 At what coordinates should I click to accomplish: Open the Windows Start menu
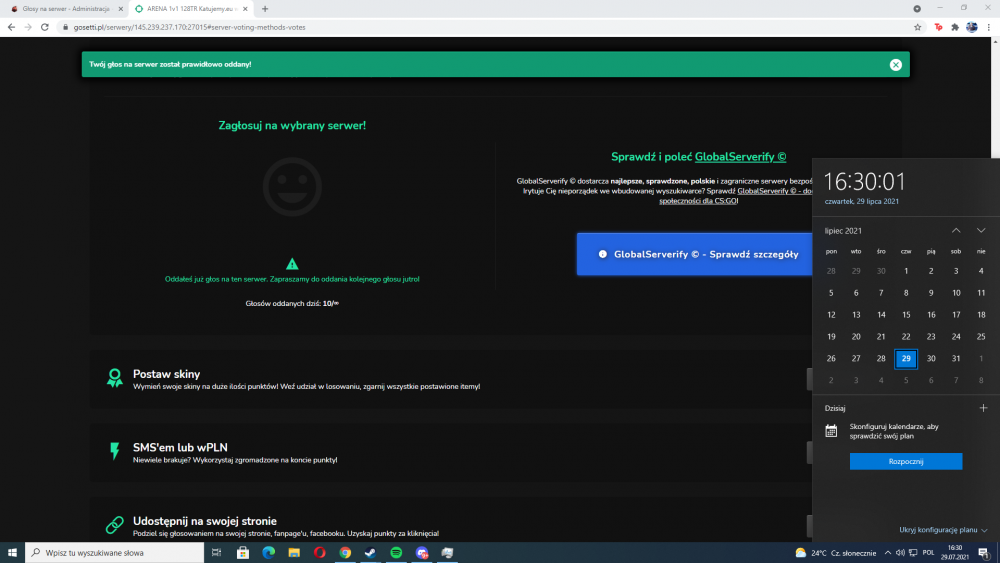tap(12, 552)
